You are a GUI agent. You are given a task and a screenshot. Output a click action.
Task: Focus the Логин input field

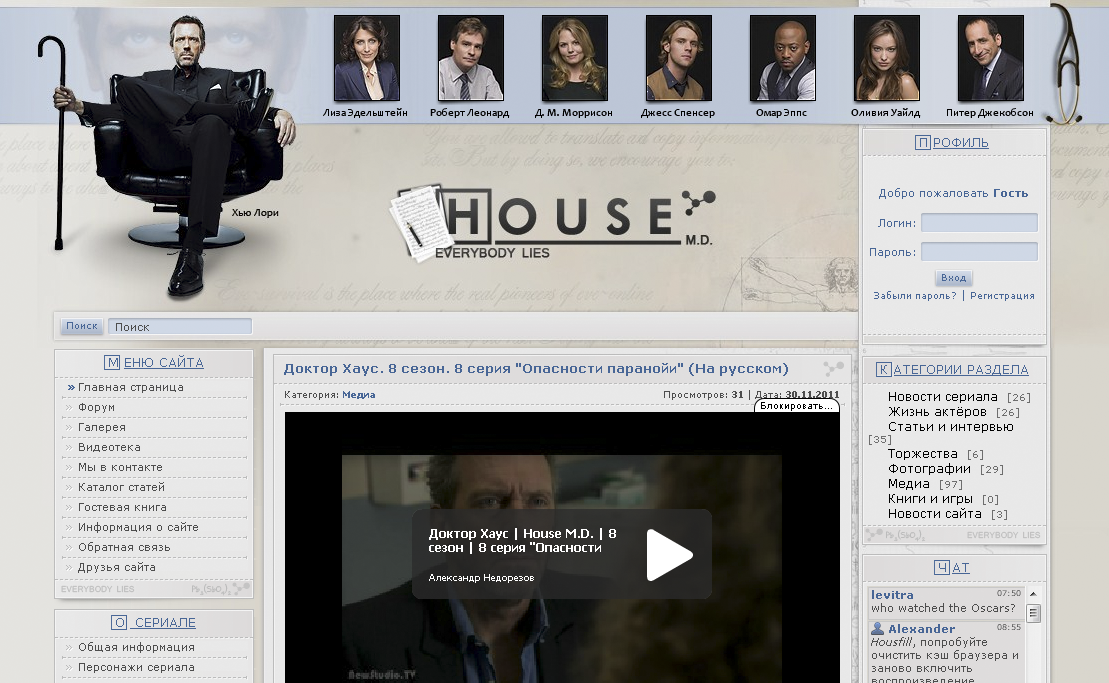pos(979,223)
